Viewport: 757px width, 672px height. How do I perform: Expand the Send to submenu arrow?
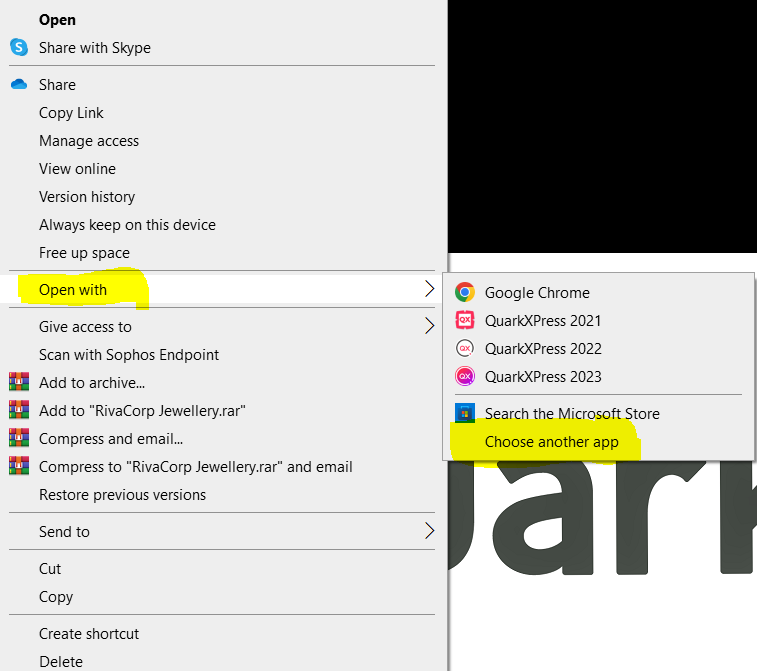pos(429,531)
